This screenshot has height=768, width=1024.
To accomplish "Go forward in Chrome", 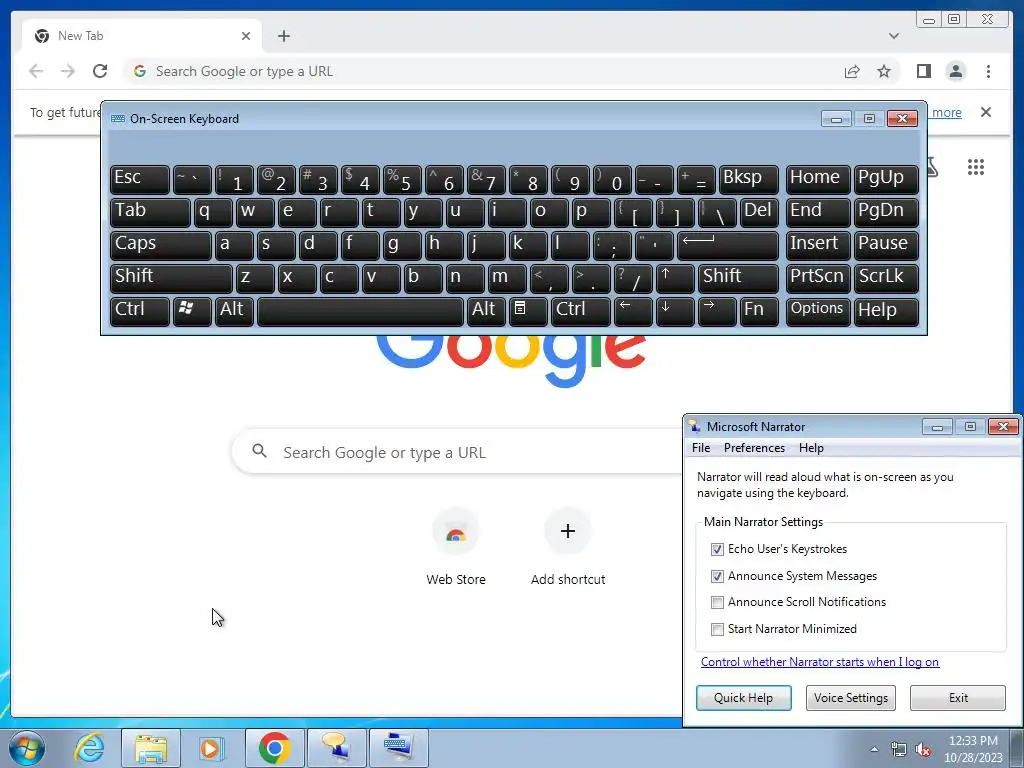I will tap(68, 71).
